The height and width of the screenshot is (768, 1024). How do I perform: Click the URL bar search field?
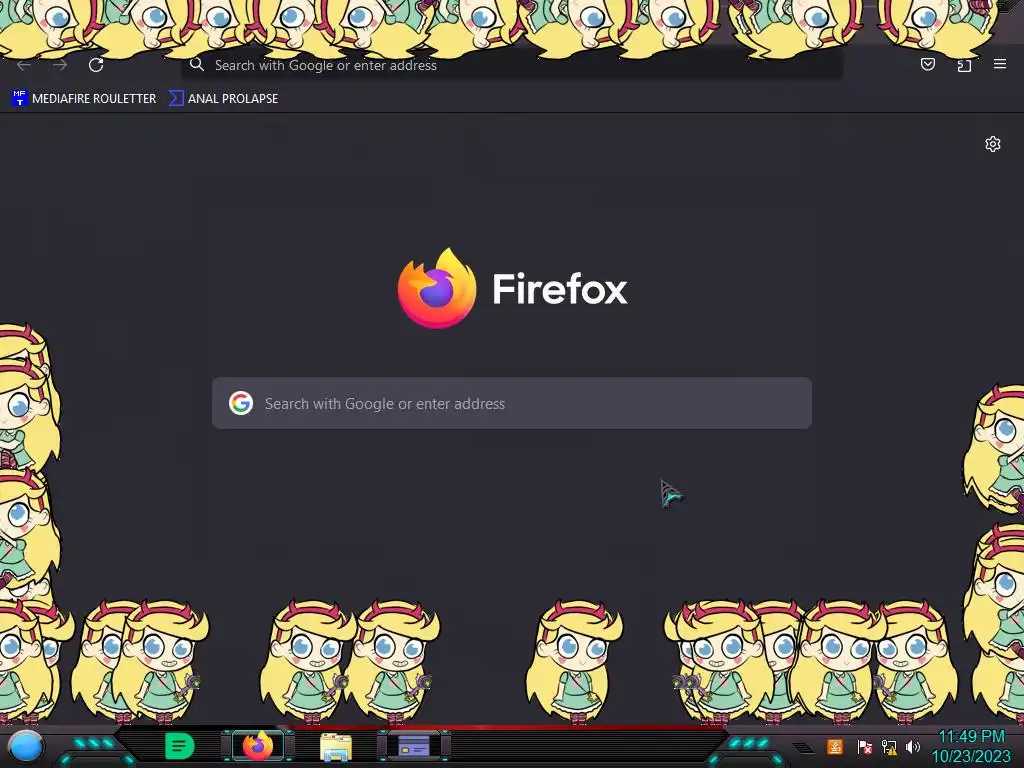[x=512, y=65]
